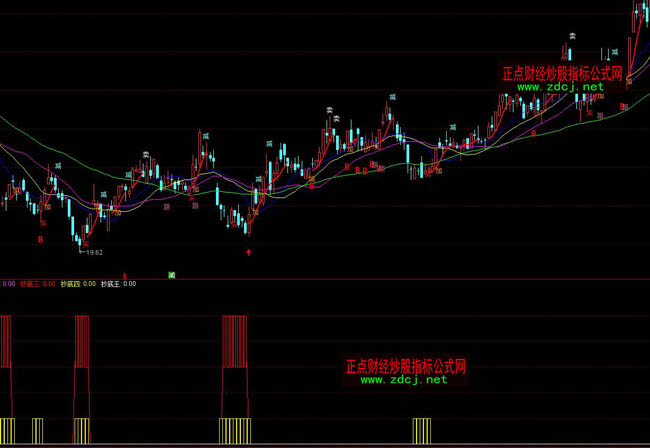Click the wide red signal bar cluster in the indicator panel

(x=233, y=340)
